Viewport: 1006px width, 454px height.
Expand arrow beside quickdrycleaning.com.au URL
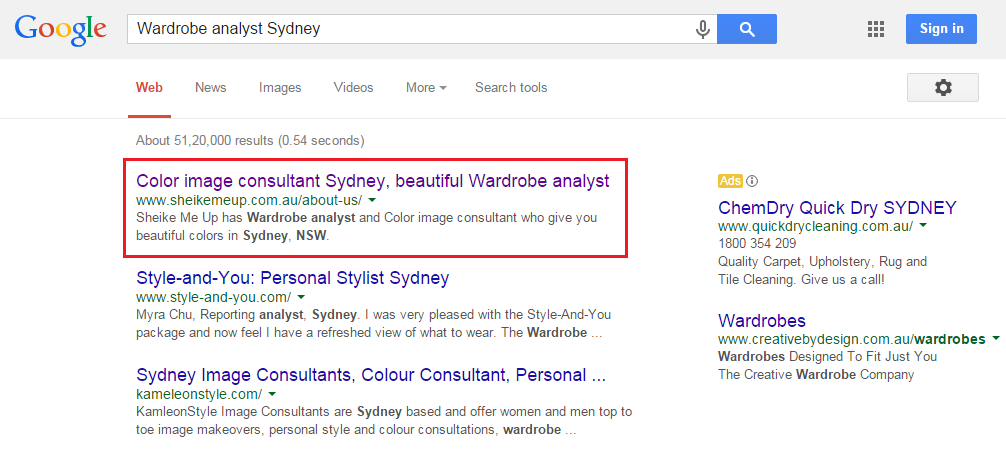click(923, 226)
